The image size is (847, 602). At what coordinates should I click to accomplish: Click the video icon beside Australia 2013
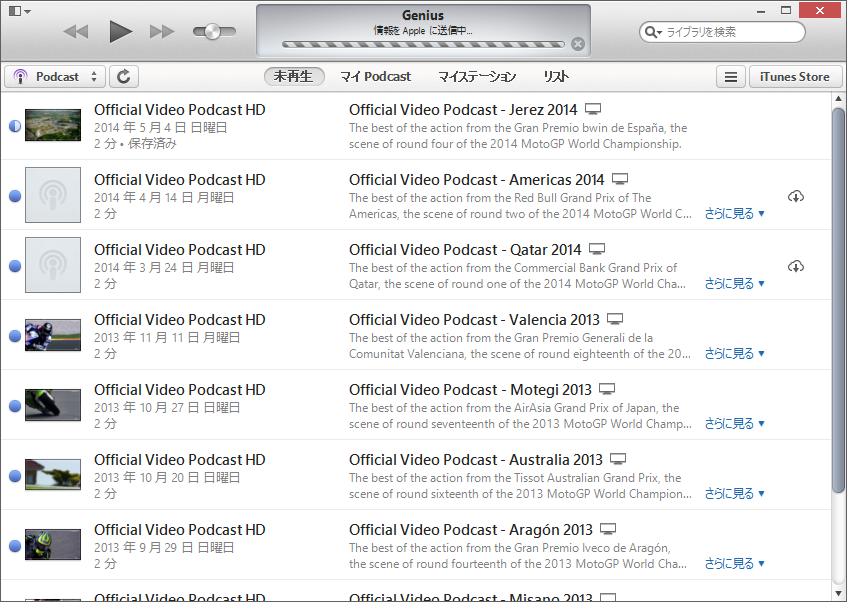tap(618, 459)
